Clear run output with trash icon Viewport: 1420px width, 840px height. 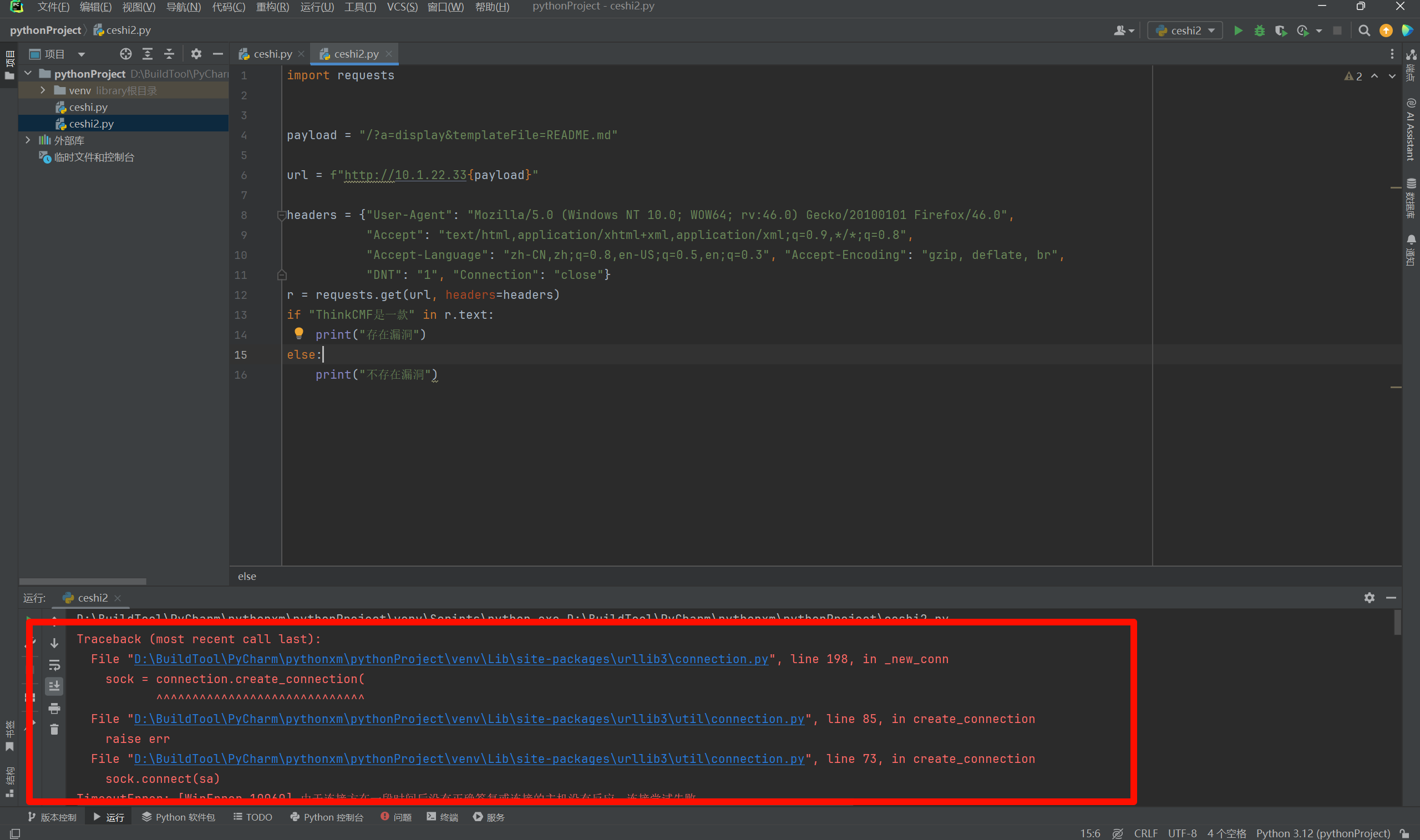click(54, 730)
